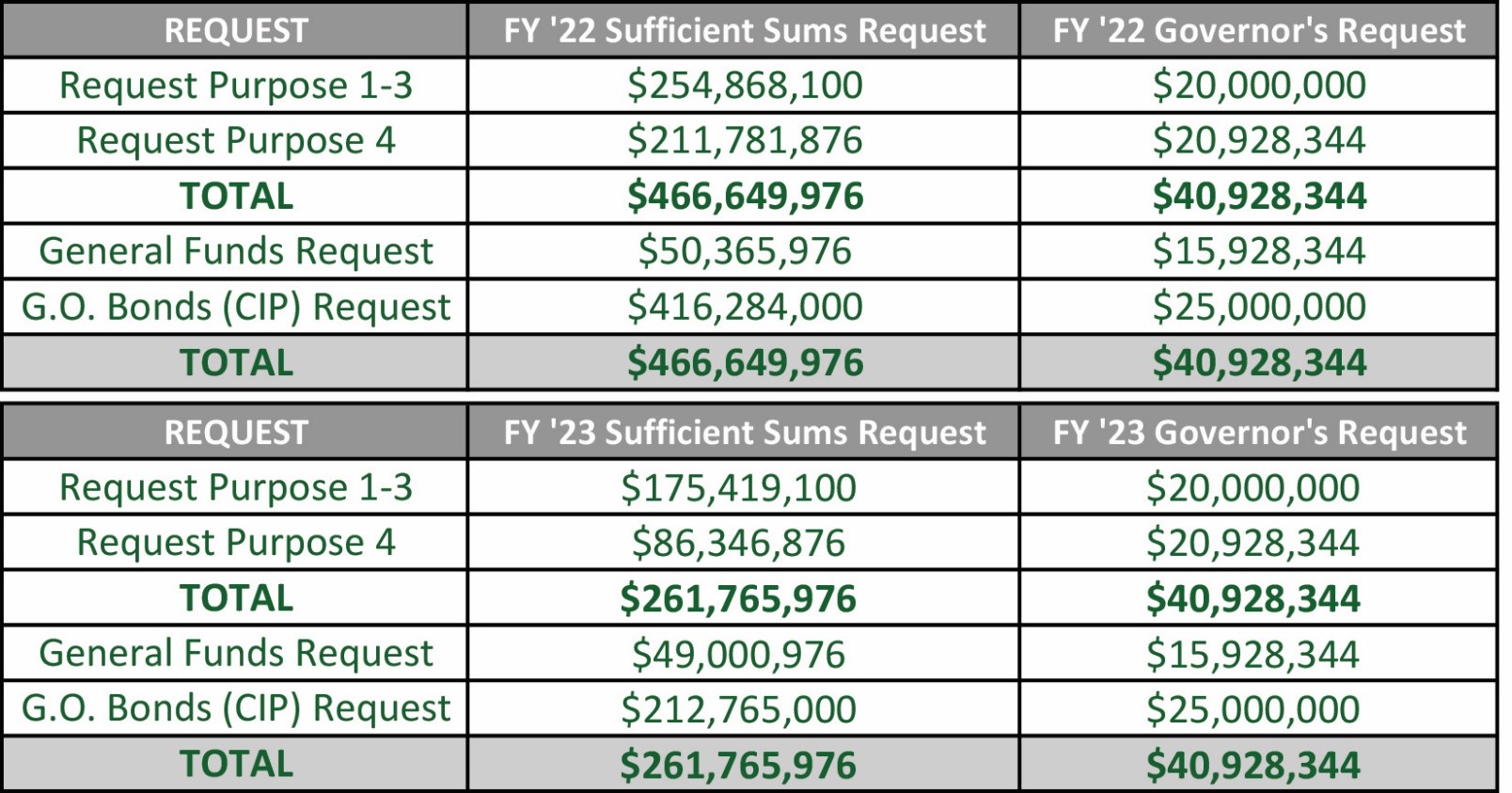This screenshot has height=793, width=1512.
Task: Select the $212,765,000 G.O. Bonds amount
Action: coord(739,709)
